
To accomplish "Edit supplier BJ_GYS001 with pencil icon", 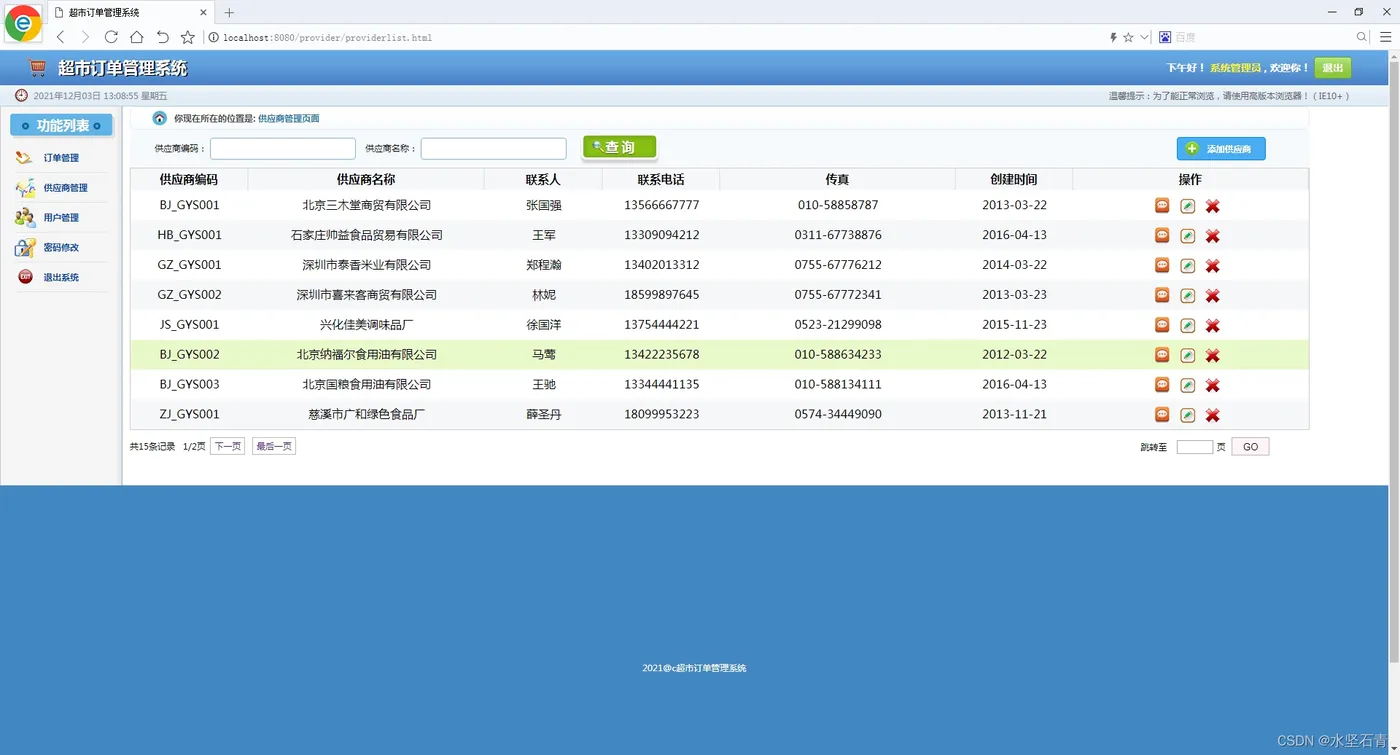I will point(1187,206).
